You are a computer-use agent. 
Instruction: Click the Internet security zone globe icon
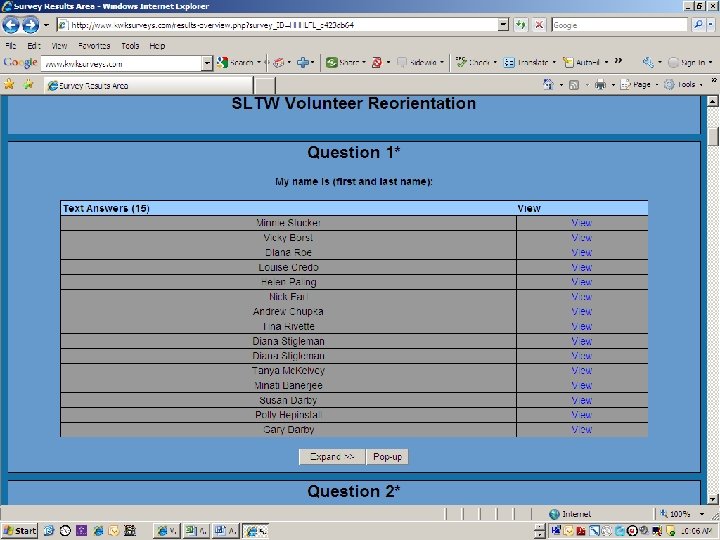[554, 514]
